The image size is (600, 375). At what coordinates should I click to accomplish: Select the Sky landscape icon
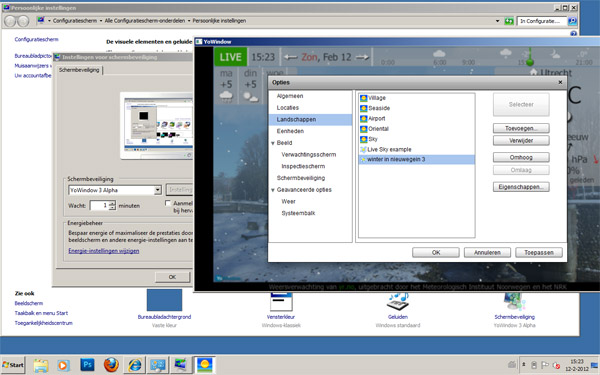(364, 139)
